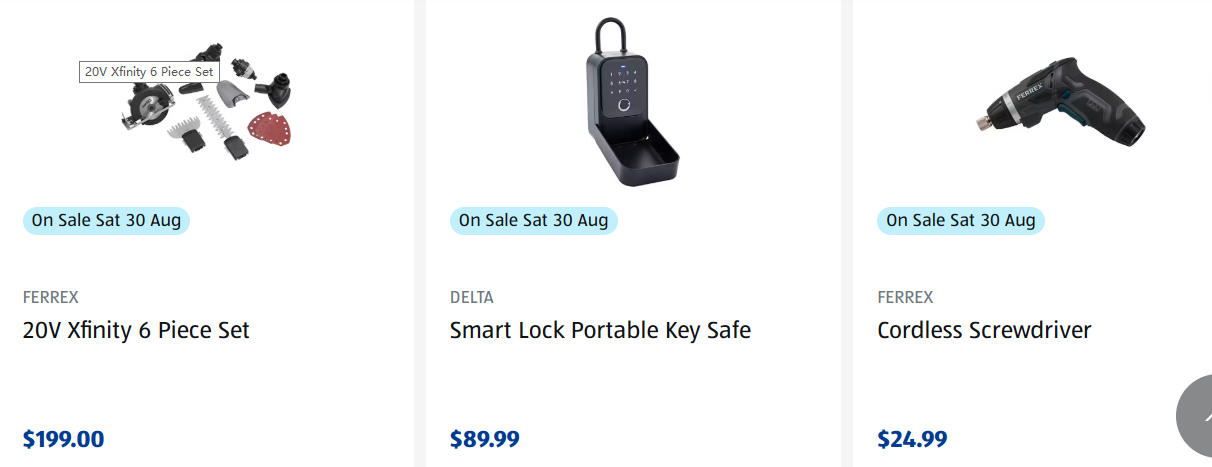Click the $89.99 price

485,439
